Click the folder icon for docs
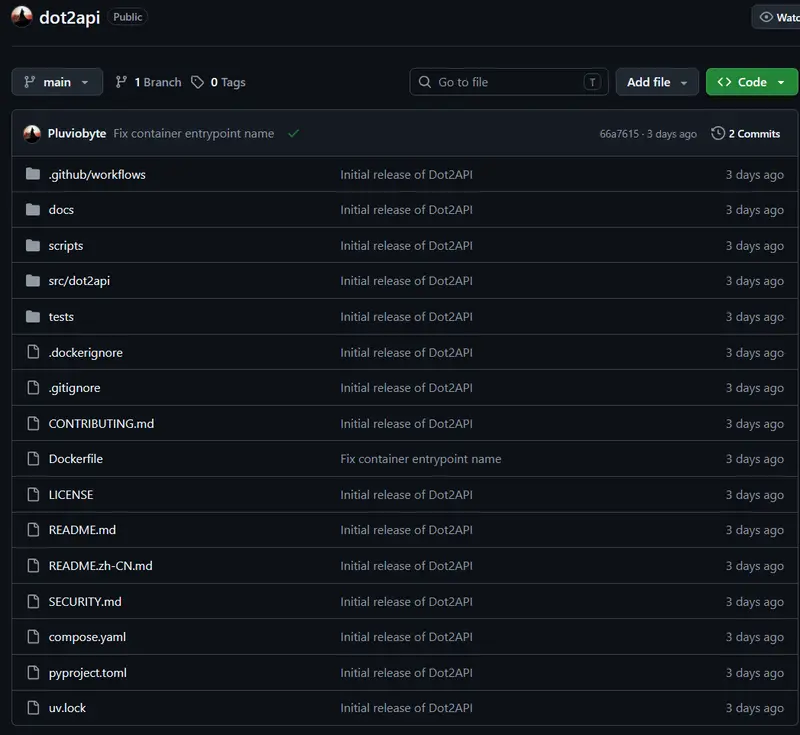Image resolution: width=800 pixels, height=735 pixels. (x=33, y=210)
